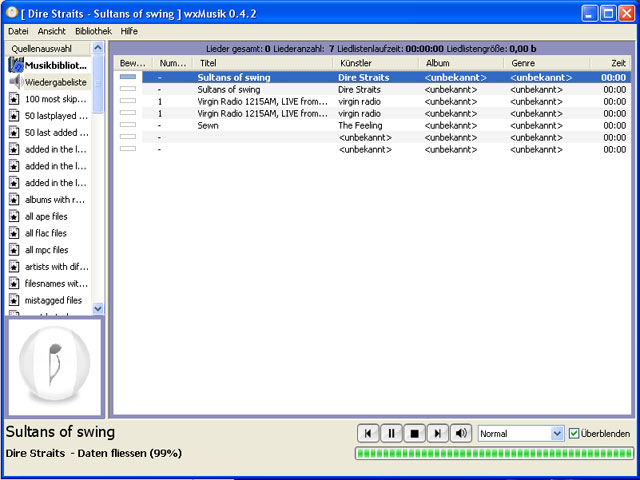
Task: Open the Ansicht menu
Action: pyautogui.click(x=51, y=31)
